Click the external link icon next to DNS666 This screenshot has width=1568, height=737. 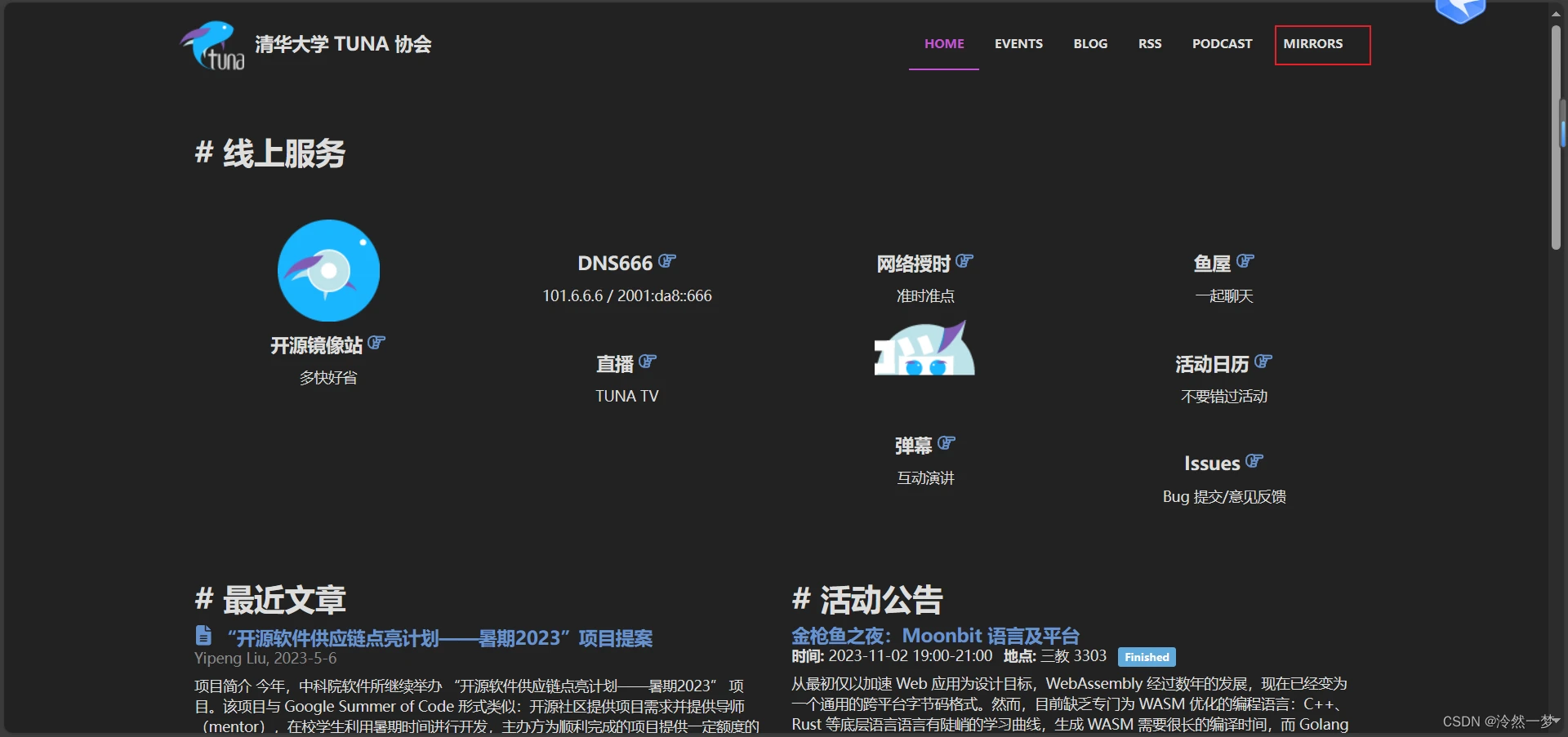pos(667,261)
